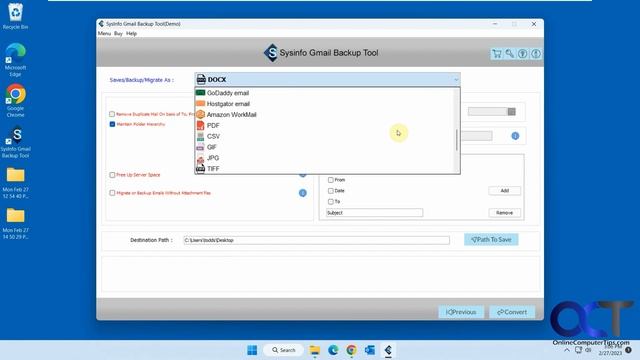The image size is (640, 360).
Task: Click the Add filter button
Action: tap(504, 191)
